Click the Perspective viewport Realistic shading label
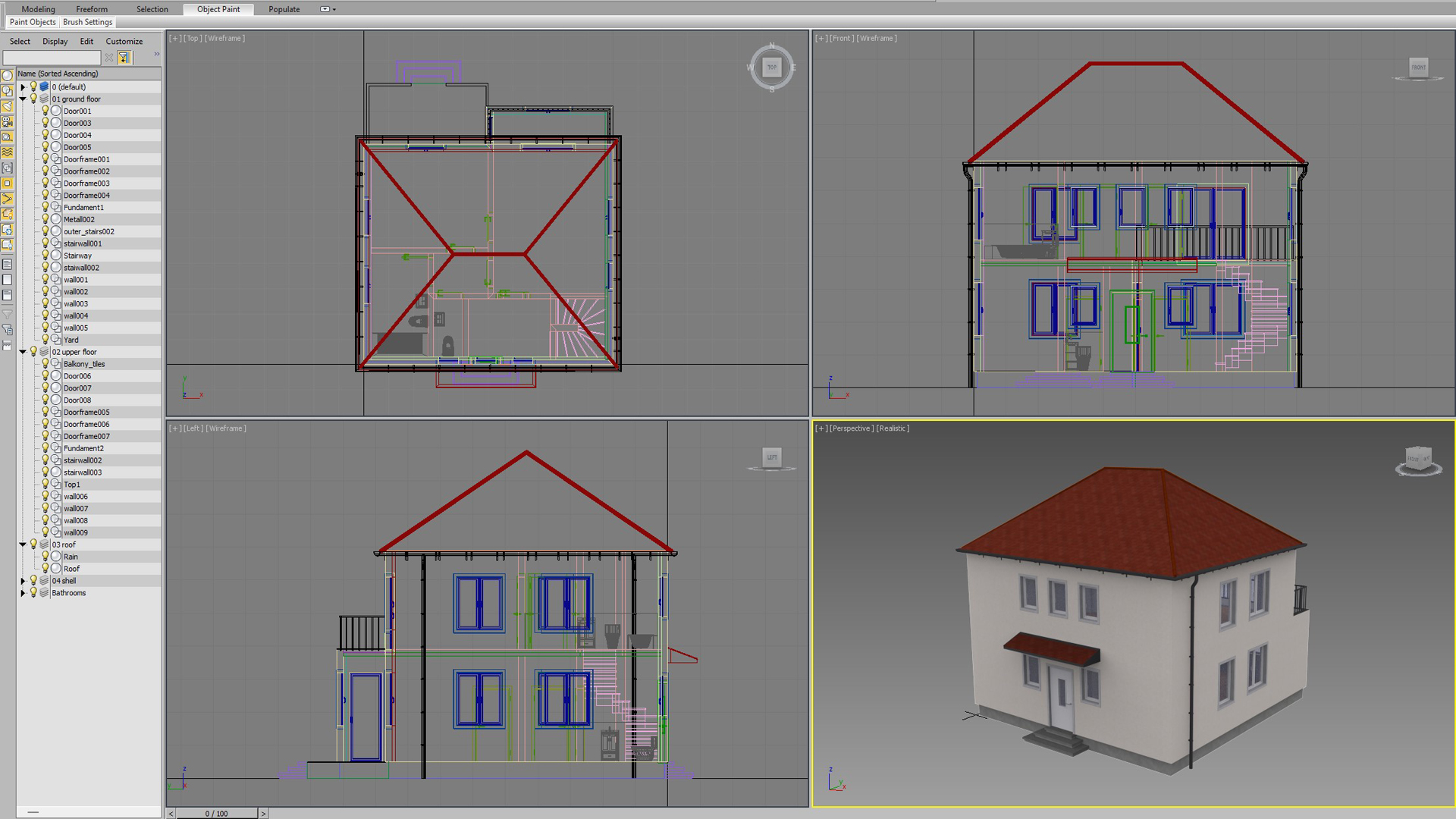This screenshot has width=1456, height=819. [893, 428]
